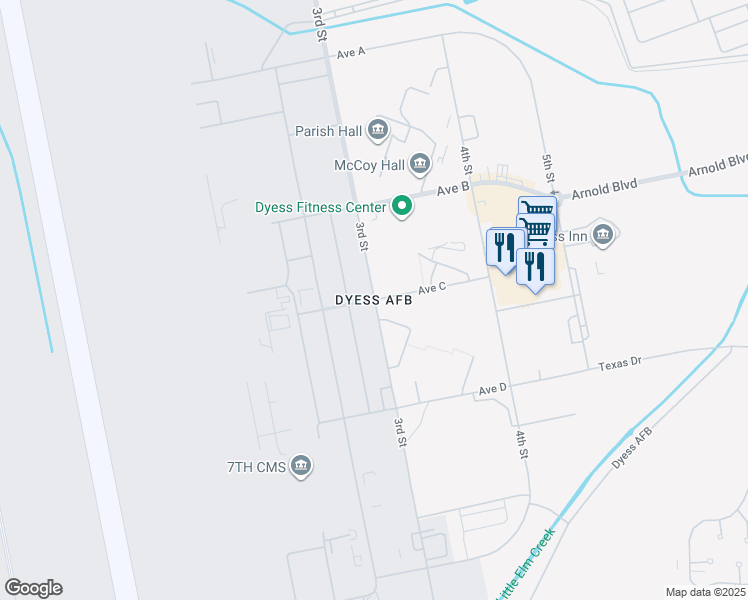Image resolution: width=748 pixels, height=600 pixels.
Task: Click the Texas Dr road label
Action: tap(620, 364)
